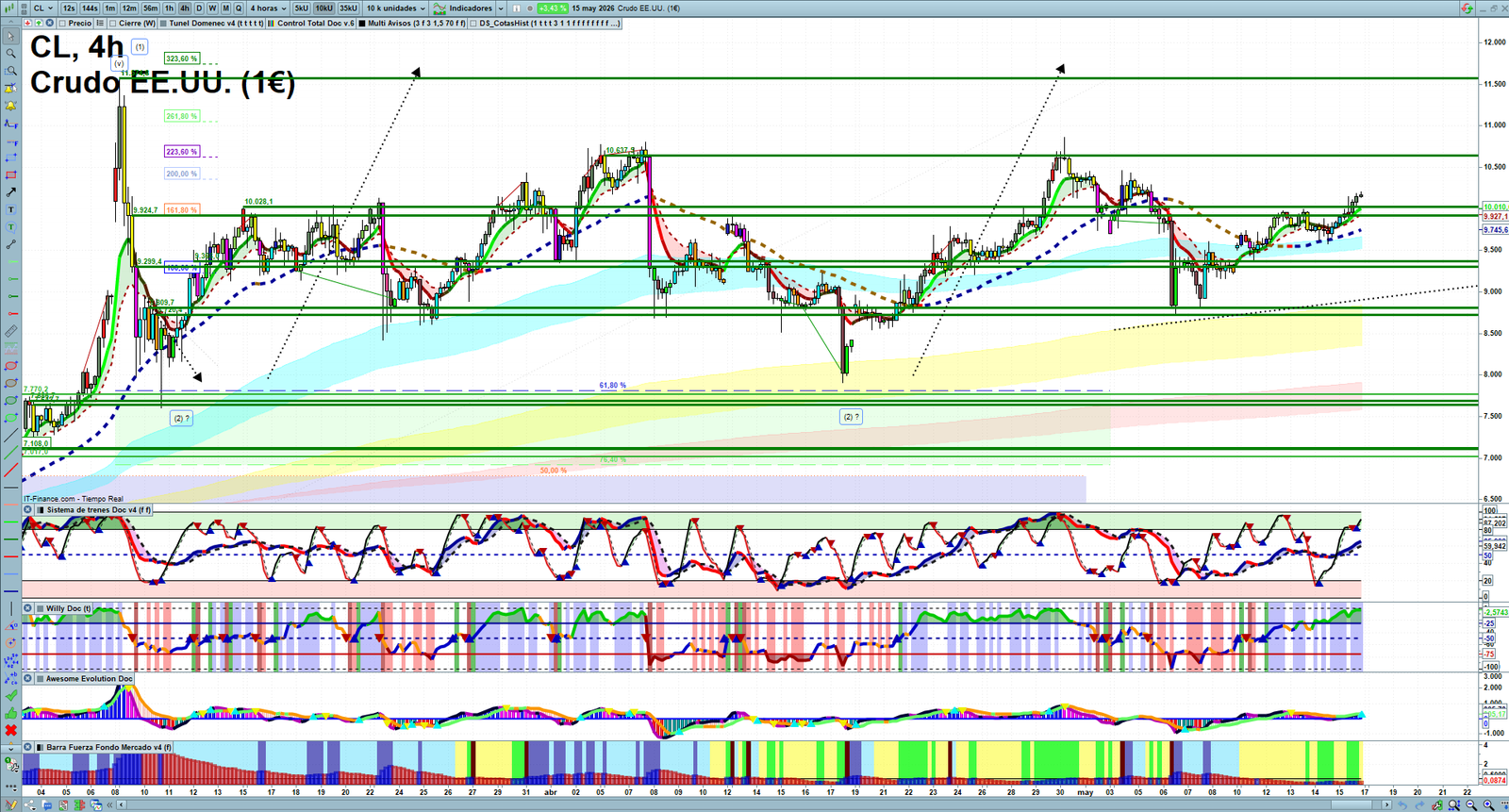This screenshot has height=812, width=1509.
Task: Switch to the 12m timeframe
Action: pos(129,8)
